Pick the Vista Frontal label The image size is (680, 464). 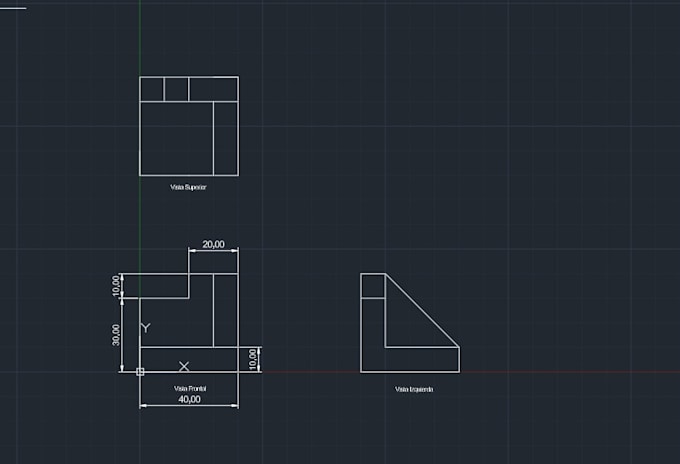190,389
